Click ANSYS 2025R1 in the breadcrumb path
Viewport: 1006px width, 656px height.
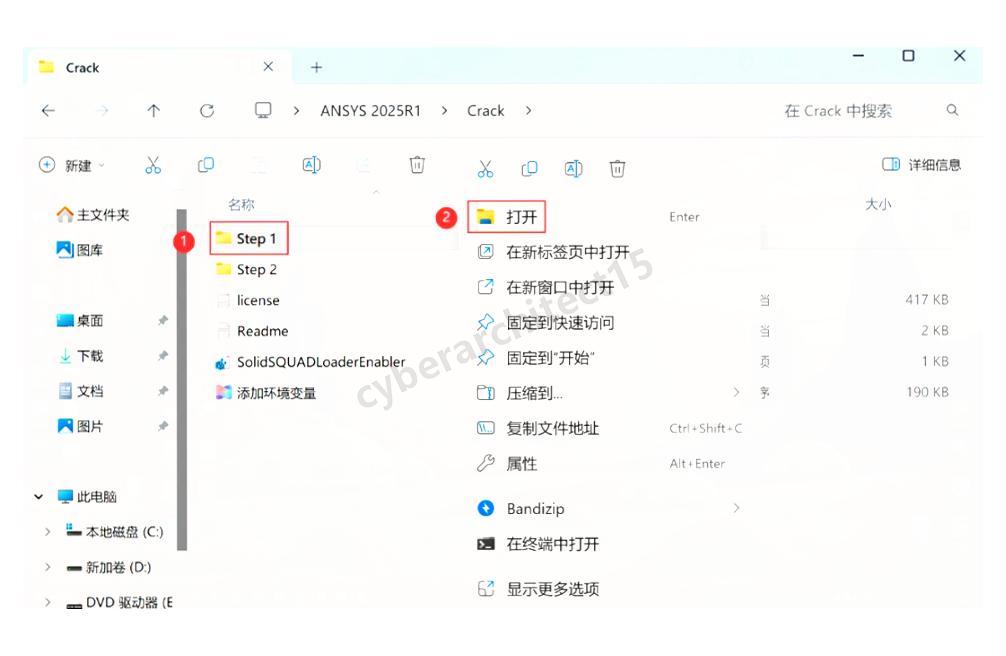pos(370,111)
